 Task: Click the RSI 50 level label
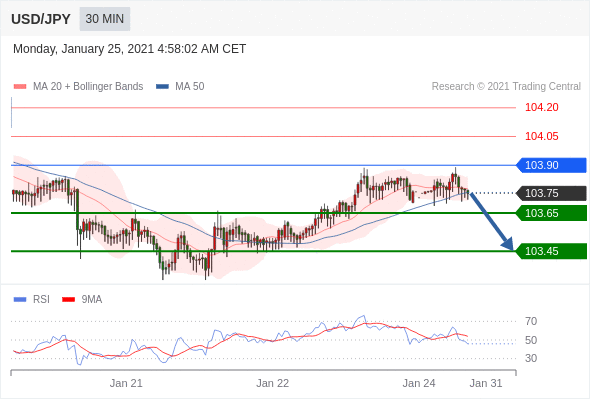[x=531, y=340]
